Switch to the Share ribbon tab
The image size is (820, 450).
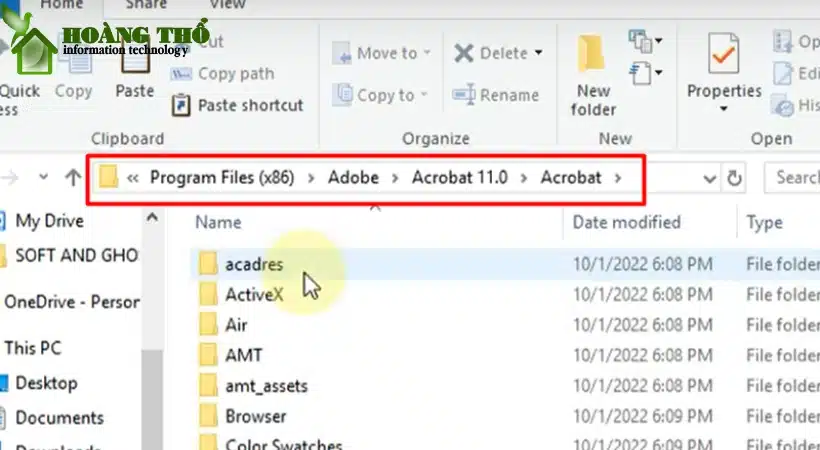click(x=146, y=4)
